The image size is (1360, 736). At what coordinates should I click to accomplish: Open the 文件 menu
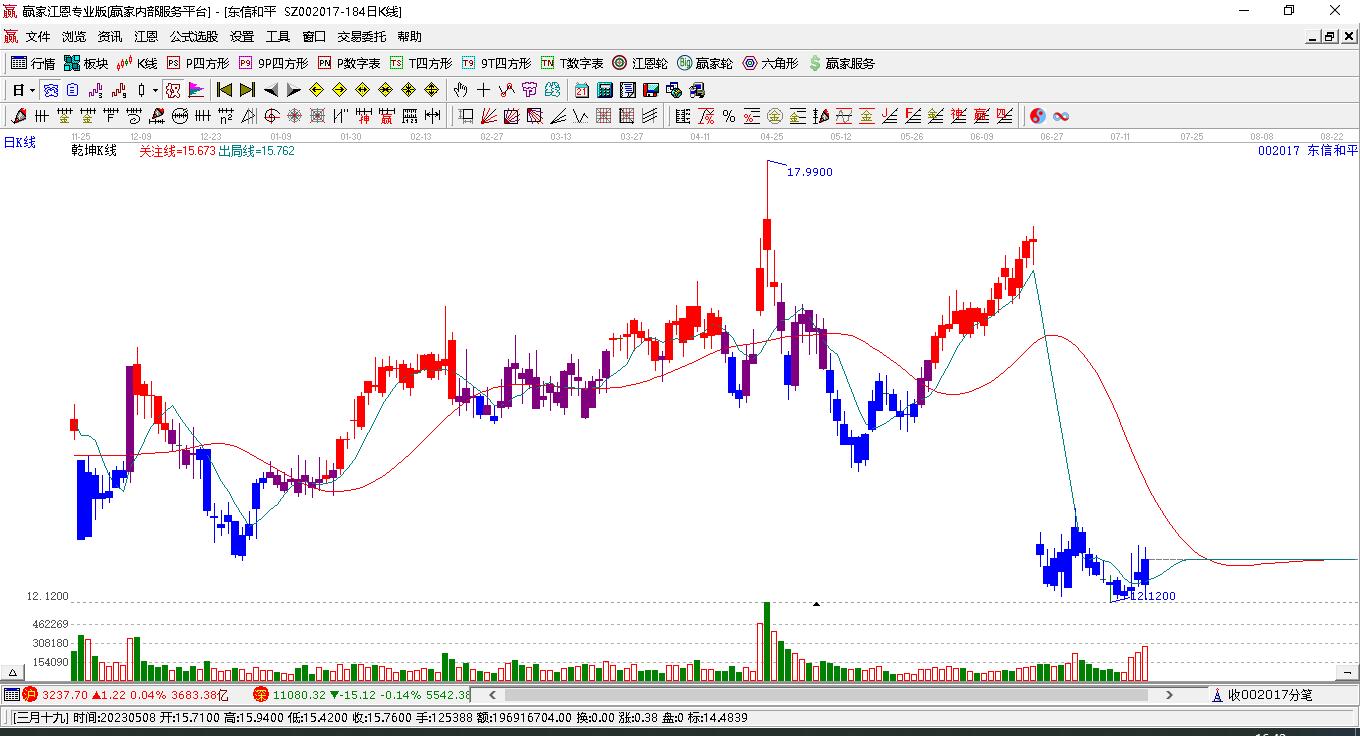[x=38, y=37]
